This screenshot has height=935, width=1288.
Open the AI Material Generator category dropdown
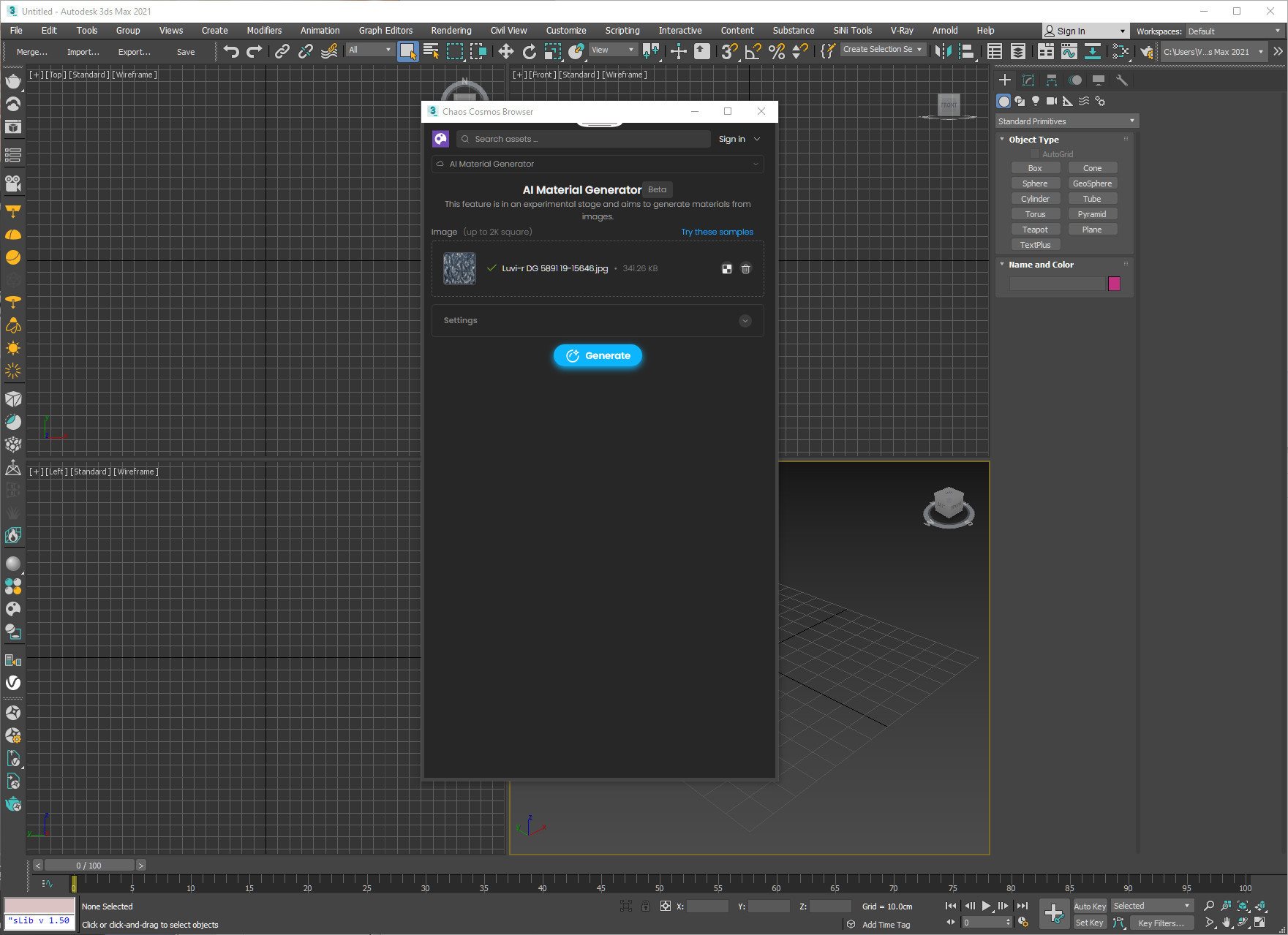click(x=598, y=164)
